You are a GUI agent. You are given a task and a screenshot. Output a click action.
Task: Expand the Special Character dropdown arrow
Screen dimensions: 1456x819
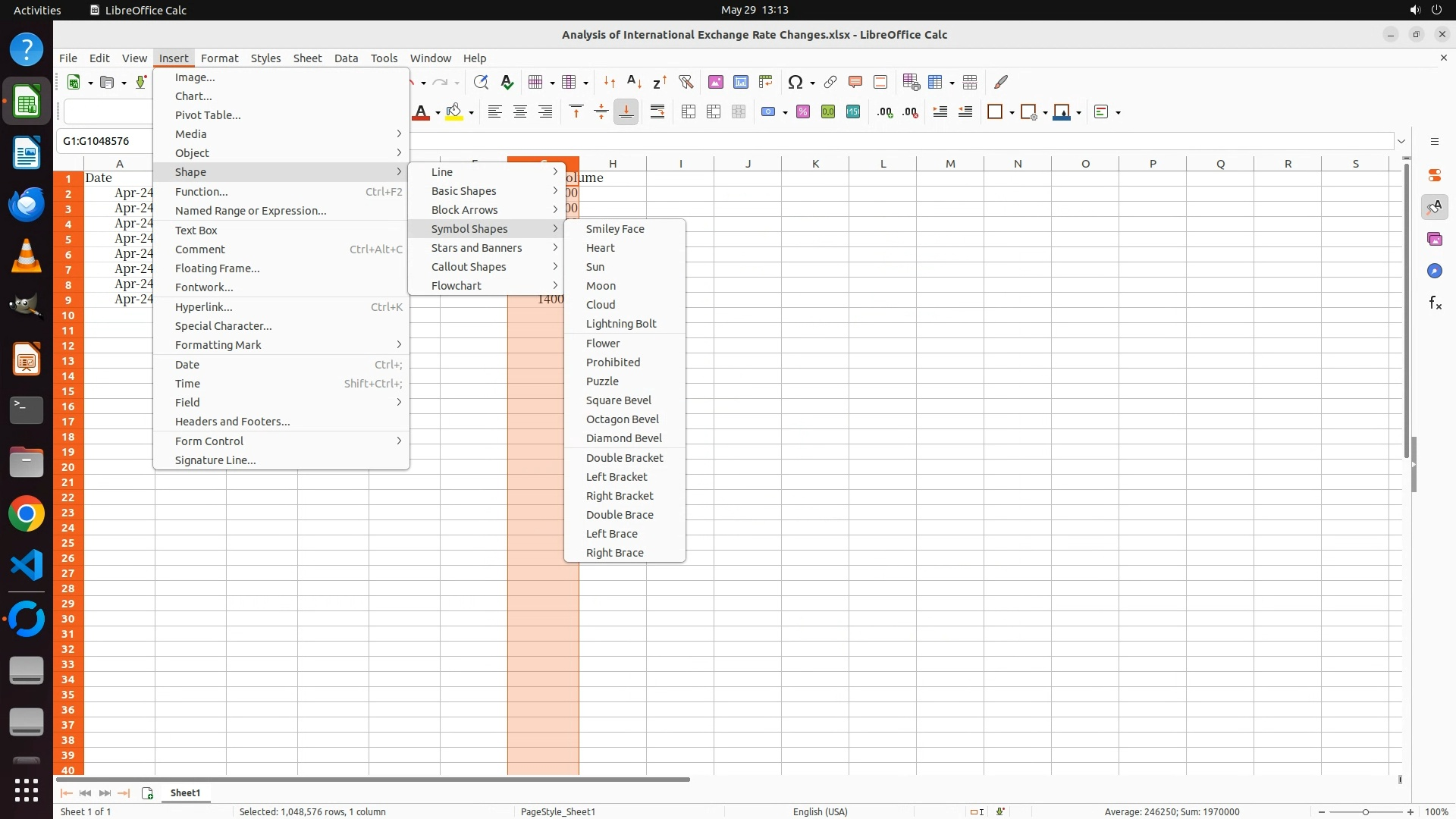[812, 83]
